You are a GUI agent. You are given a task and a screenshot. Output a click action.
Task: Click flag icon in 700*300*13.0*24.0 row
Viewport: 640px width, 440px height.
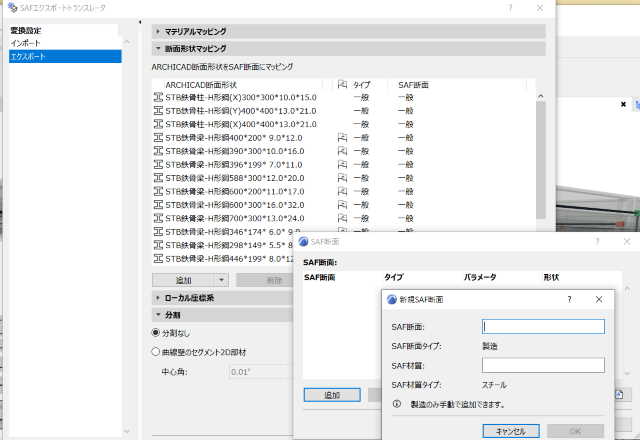pos(342,218)
